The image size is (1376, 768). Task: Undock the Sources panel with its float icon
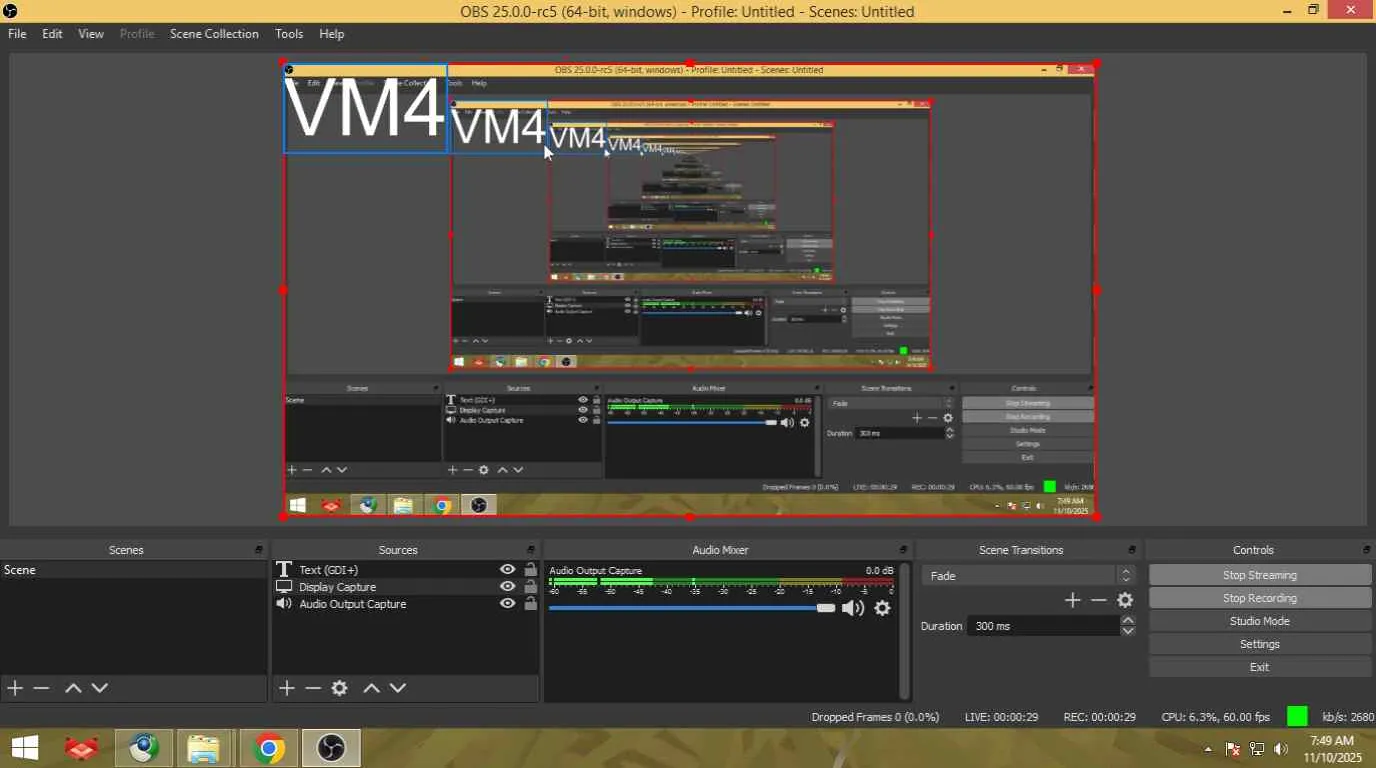(x=531, y=550)
